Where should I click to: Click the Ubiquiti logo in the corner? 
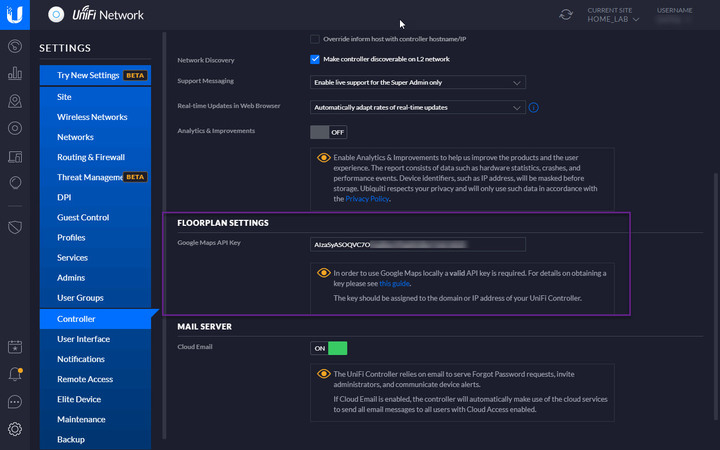(15, 15)
